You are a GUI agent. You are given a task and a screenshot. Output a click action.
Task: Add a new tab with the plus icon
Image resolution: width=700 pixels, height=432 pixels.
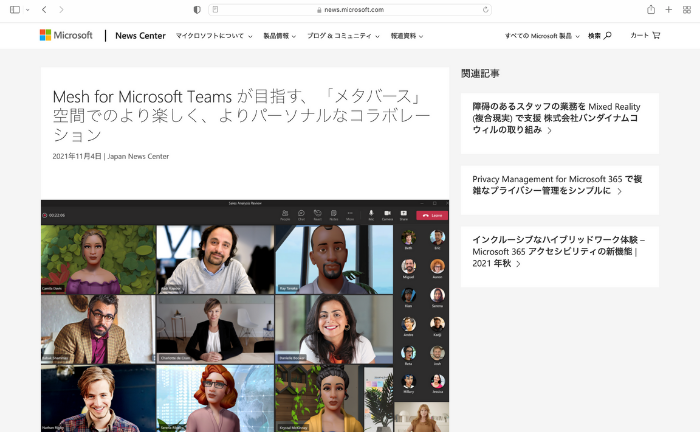[x=668, y=9]
